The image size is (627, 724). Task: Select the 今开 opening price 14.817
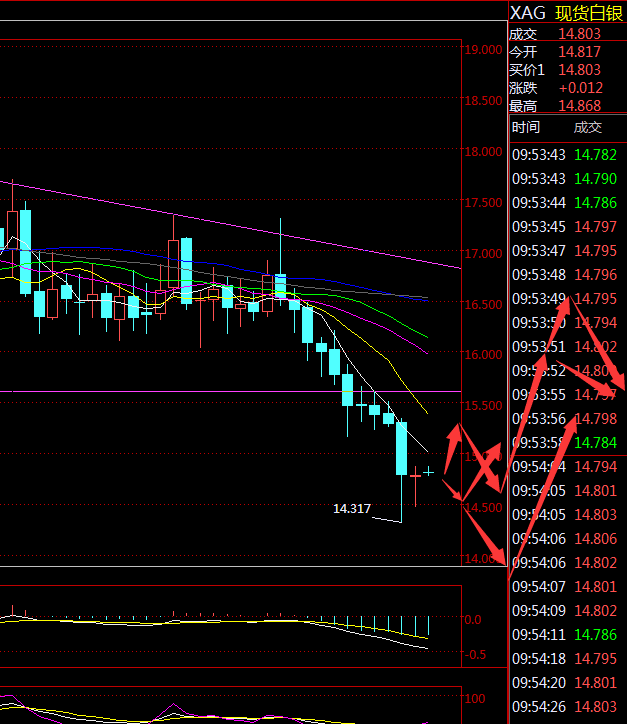[x=579, y=52]
